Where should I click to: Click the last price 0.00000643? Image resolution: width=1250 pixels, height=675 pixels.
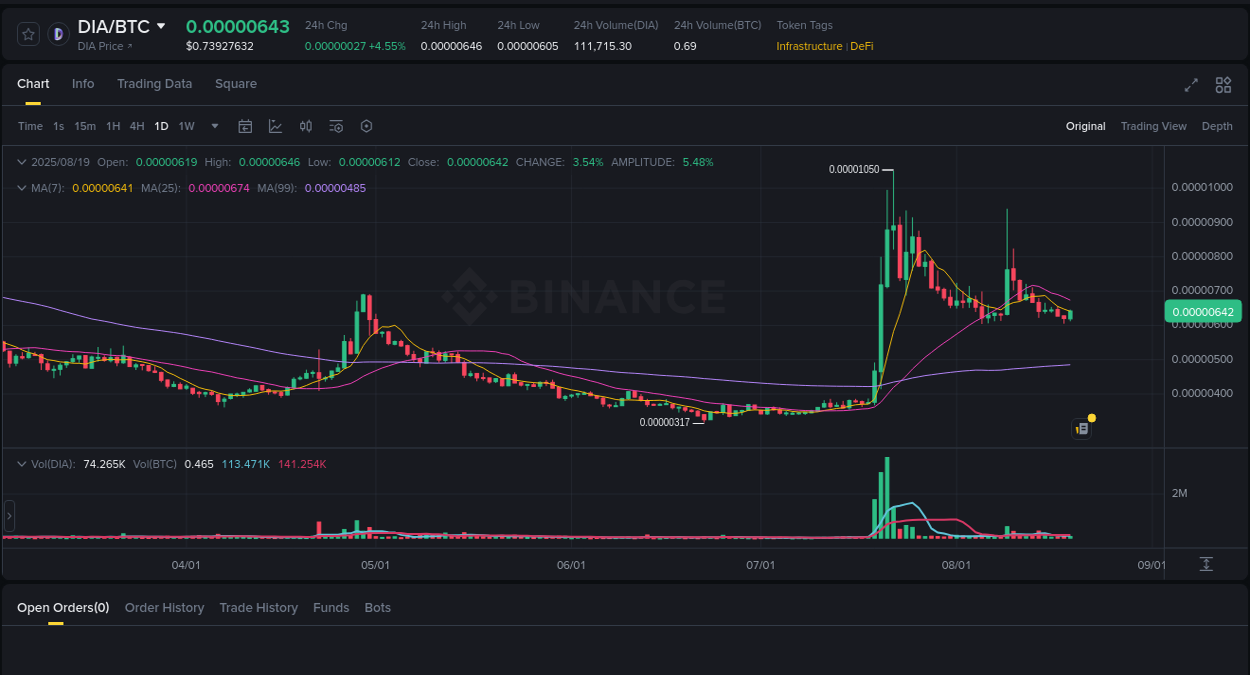[x=238, y=26]
